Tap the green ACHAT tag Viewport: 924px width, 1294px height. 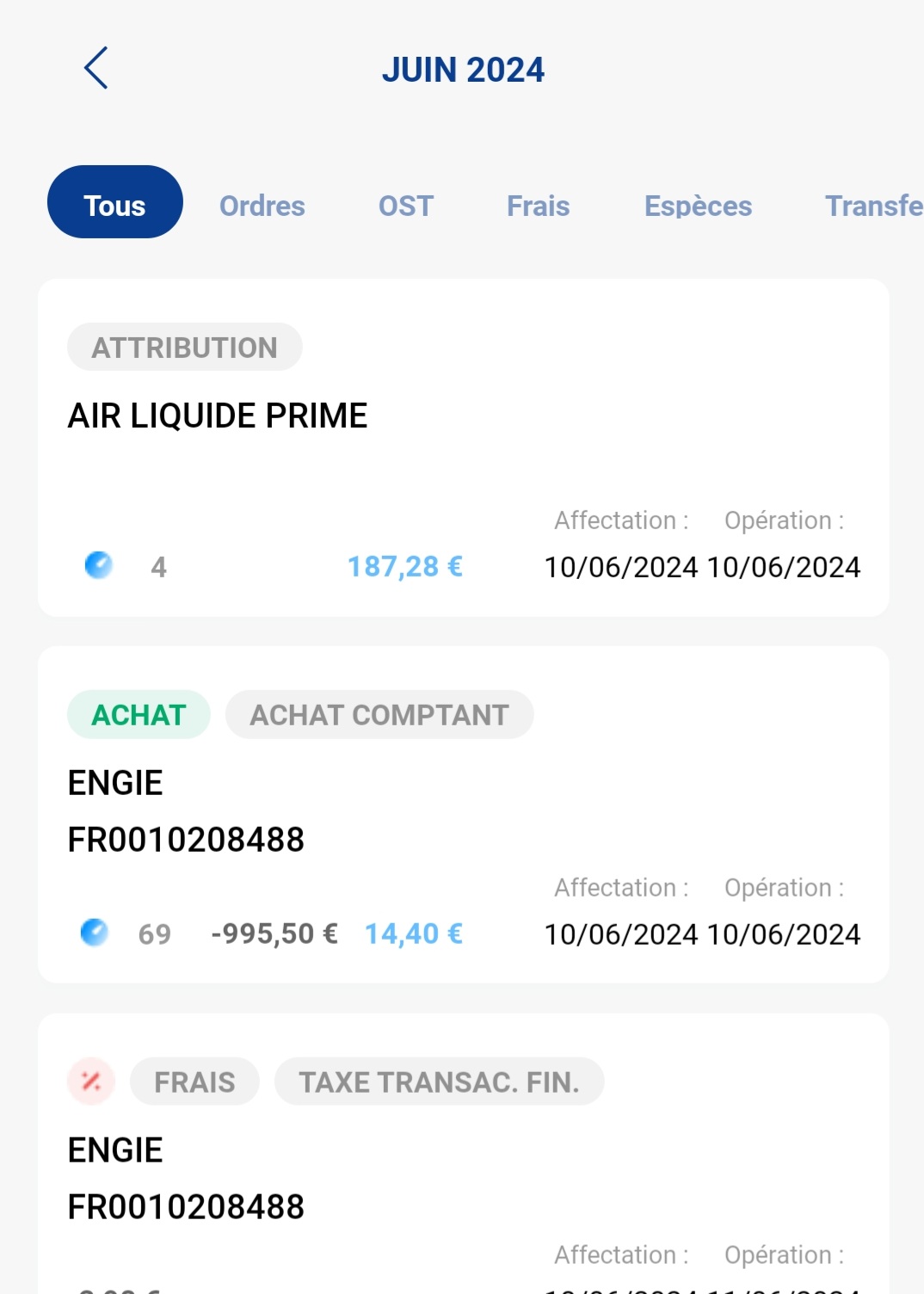point(139,715)
